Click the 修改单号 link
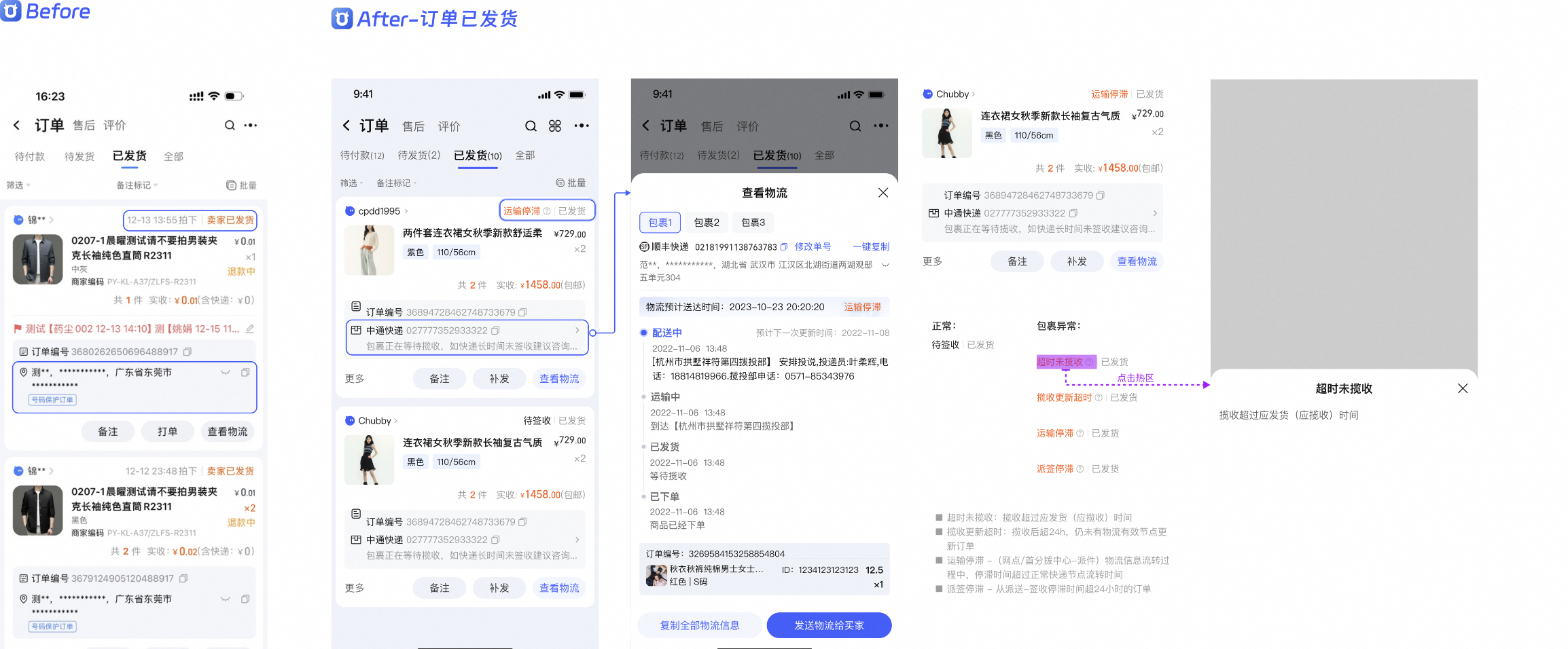This screenshot has height=649, width=1568. 813,246
